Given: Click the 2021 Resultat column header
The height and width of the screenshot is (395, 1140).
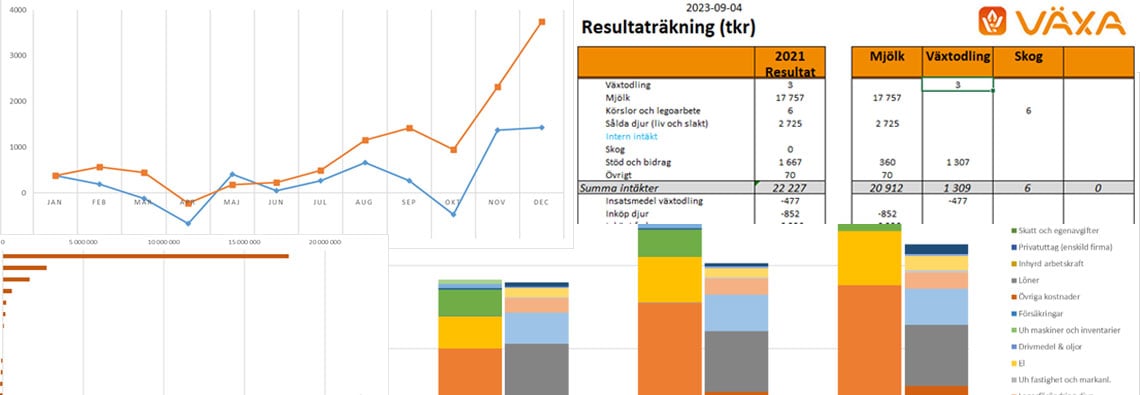Looking at the screenshot, I should pos(790,63).
